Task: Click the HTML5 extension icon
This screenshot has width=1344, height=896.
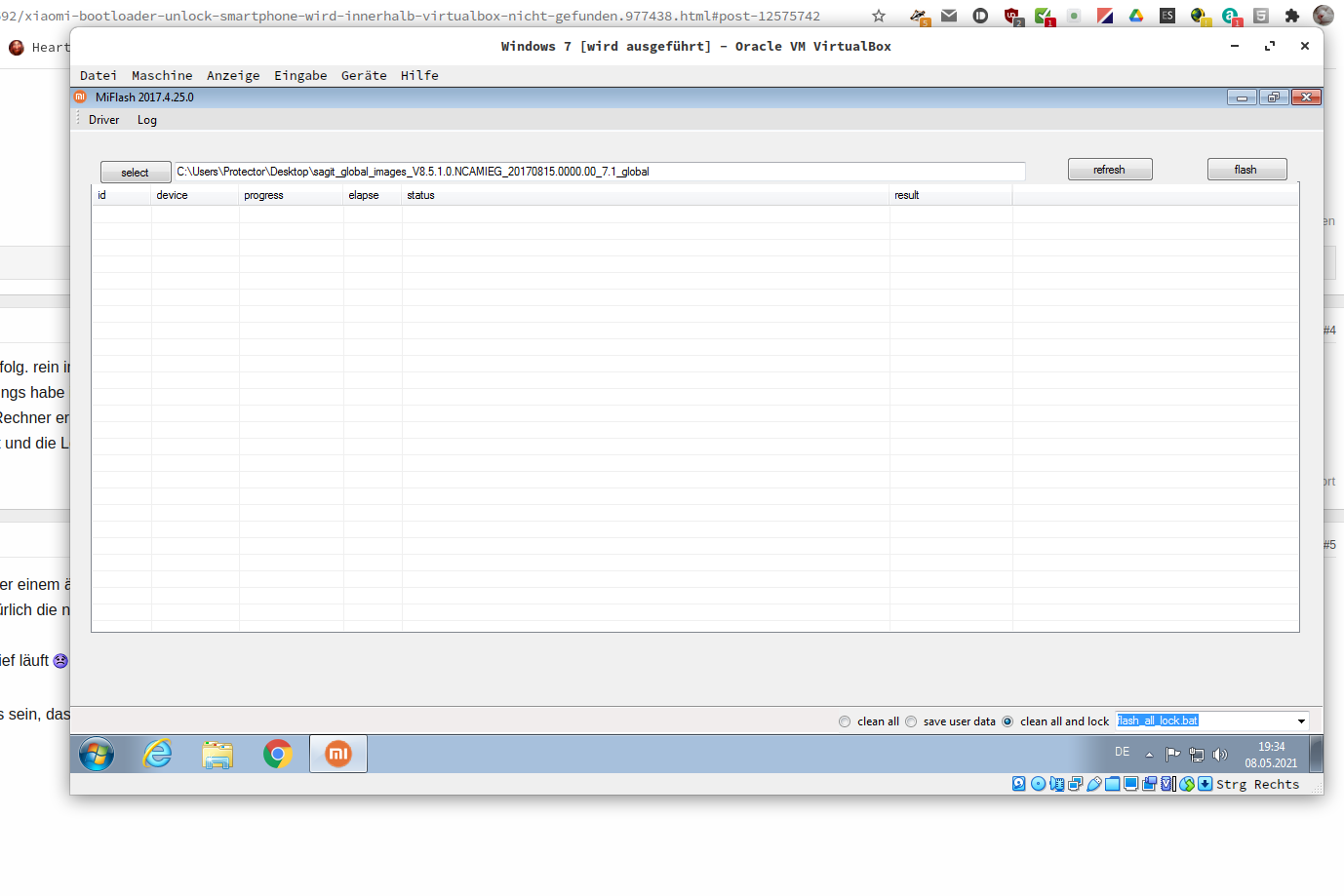Action: click(1261, 16)
